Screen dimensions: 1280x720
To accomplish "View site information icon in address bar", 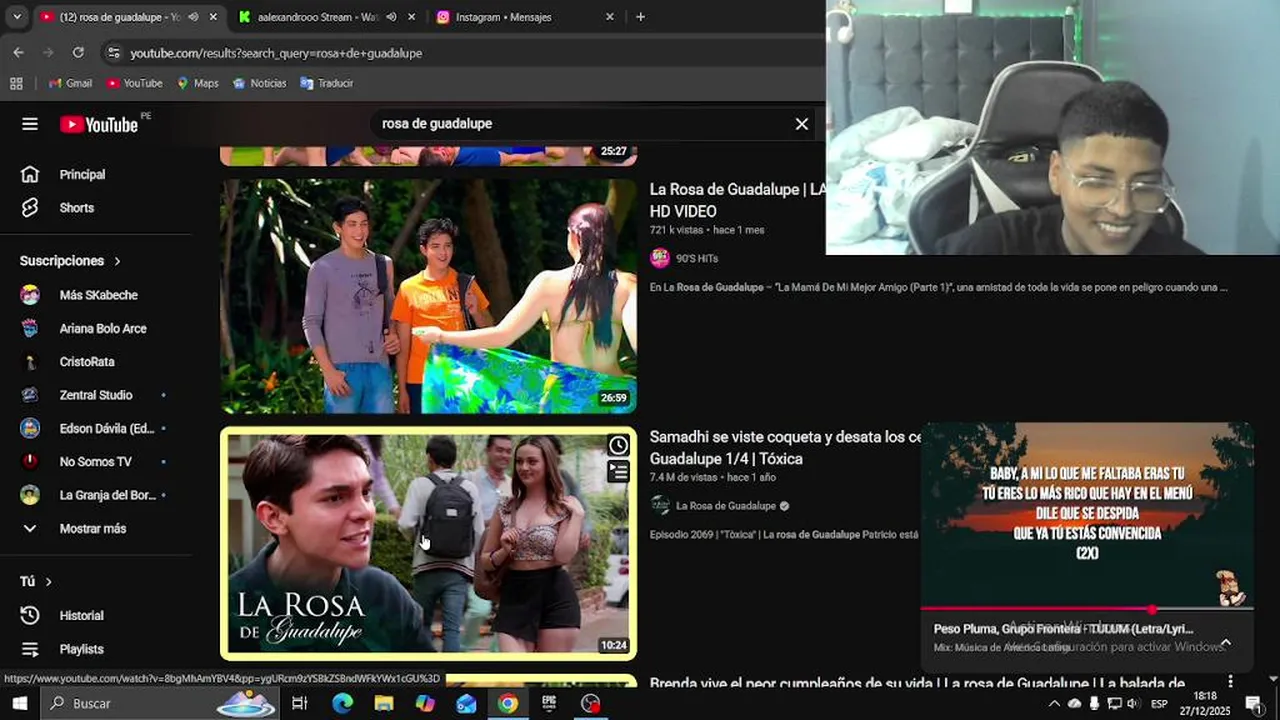I will 113,53.
